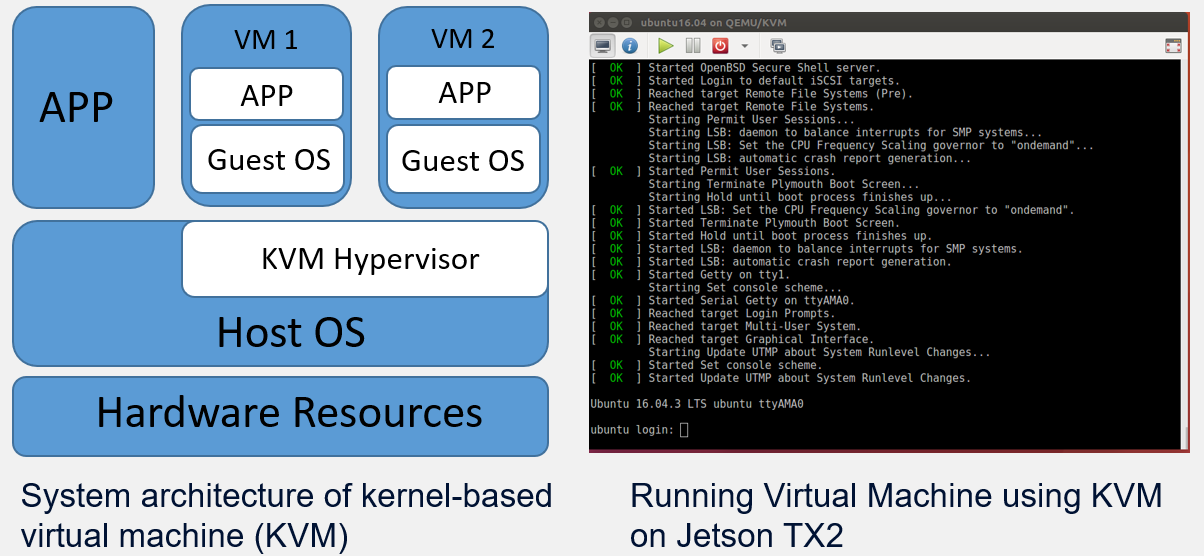The image size is (1204, 556).
Task: Click the Guest OS box in VM 1
Action: [267, 159]
